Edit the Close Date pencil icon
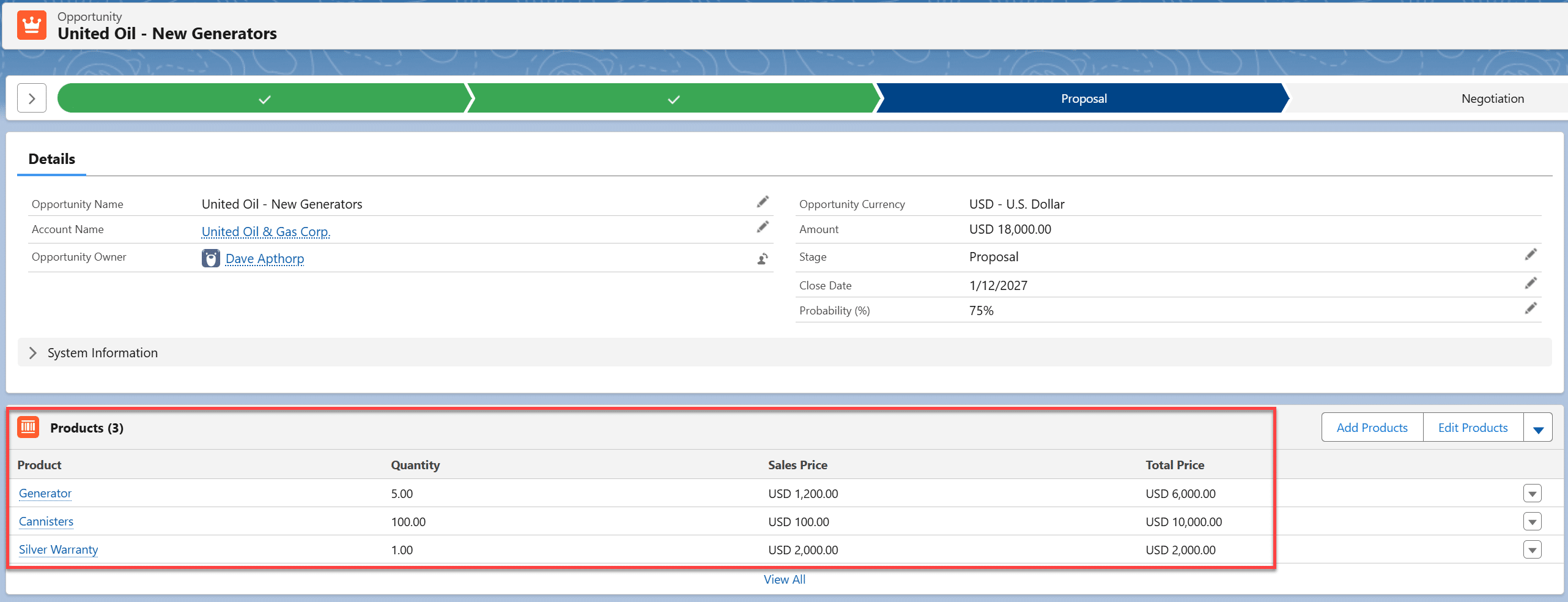 coord(1530,283)
